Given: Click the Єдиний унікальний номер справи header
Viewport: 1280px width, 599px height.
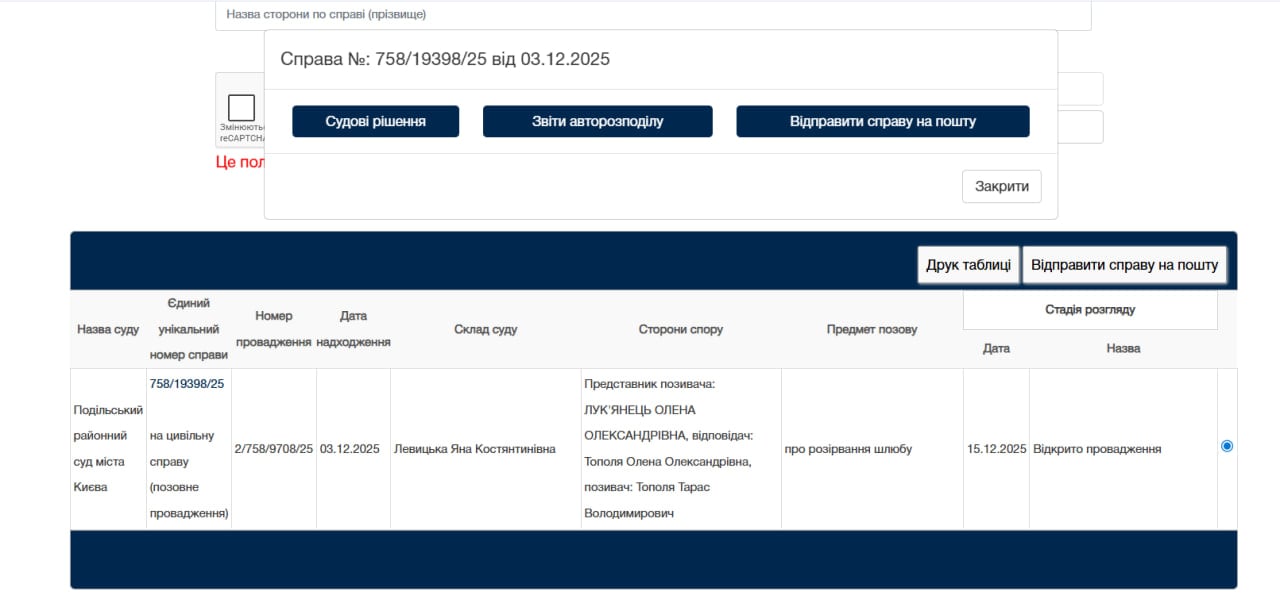Looking at the screenshot, I should pos(188,329).
